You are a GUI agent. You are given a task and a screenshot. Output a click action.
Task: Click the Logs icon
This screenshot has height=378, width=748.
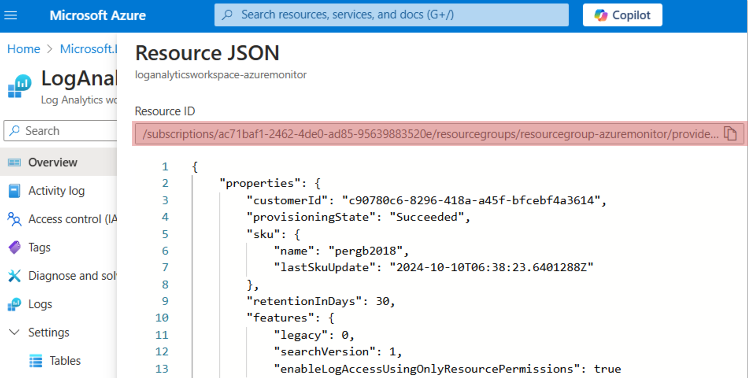point(15,304)
